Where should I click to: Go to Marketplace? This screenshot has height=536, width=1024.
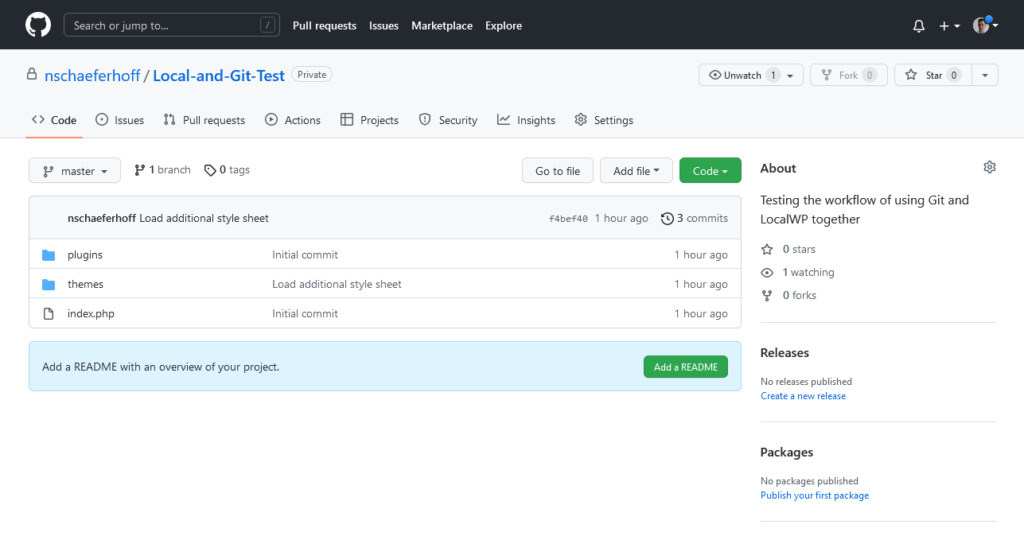point(441,25)
